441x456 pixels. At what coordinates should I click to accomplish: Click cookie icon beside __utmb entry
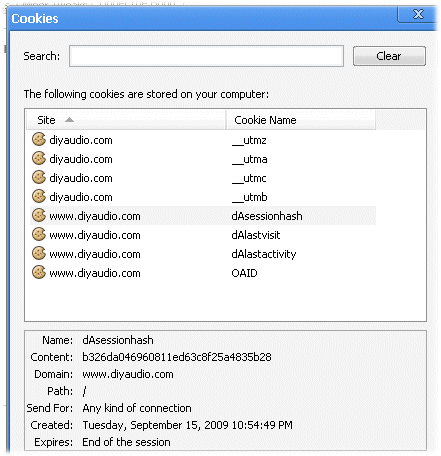39,196
